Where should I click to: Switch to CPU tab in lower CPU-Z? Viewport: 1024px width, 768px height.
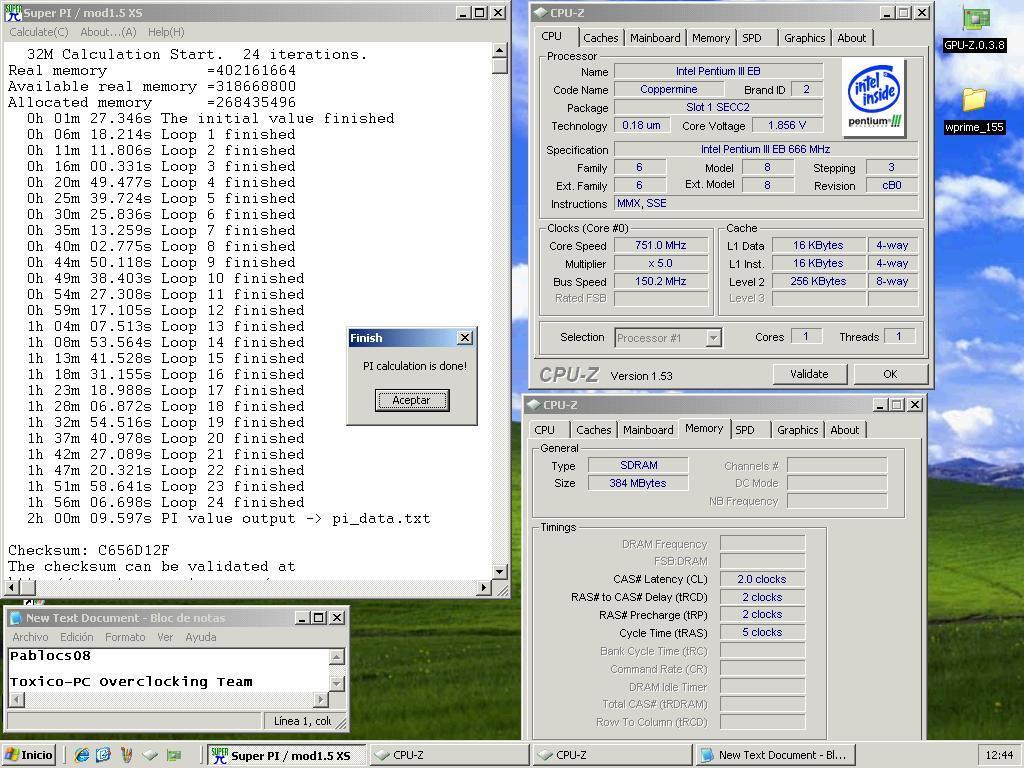[545, 430]
